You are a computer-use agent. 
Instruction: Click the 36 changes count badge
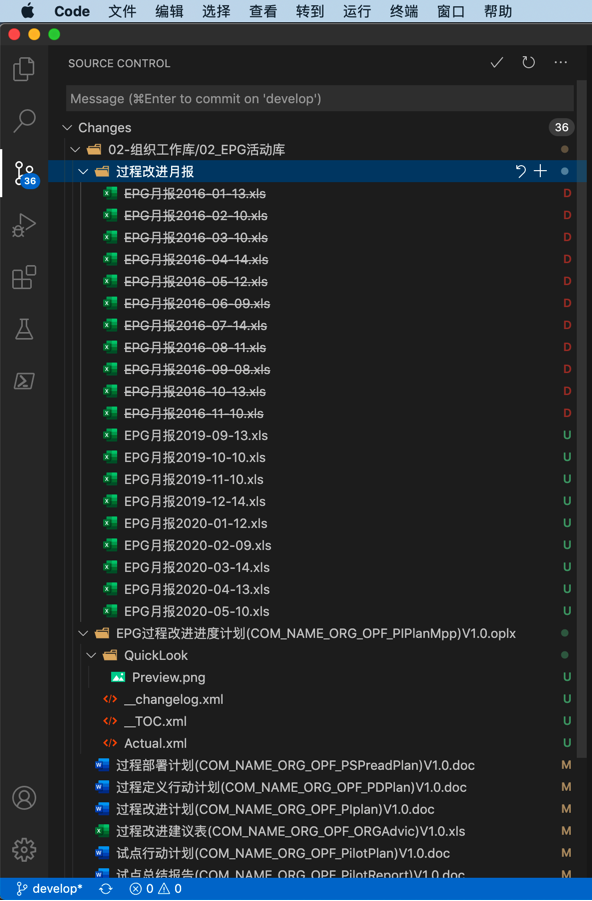[561, 128]
